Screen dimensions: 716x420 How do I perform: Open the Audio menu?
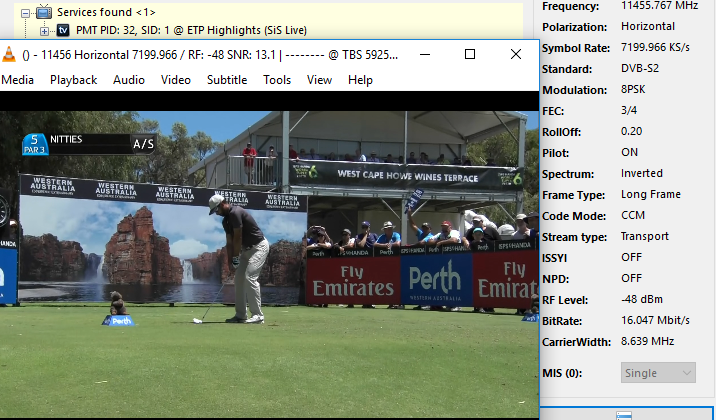(x=128, y=80)
